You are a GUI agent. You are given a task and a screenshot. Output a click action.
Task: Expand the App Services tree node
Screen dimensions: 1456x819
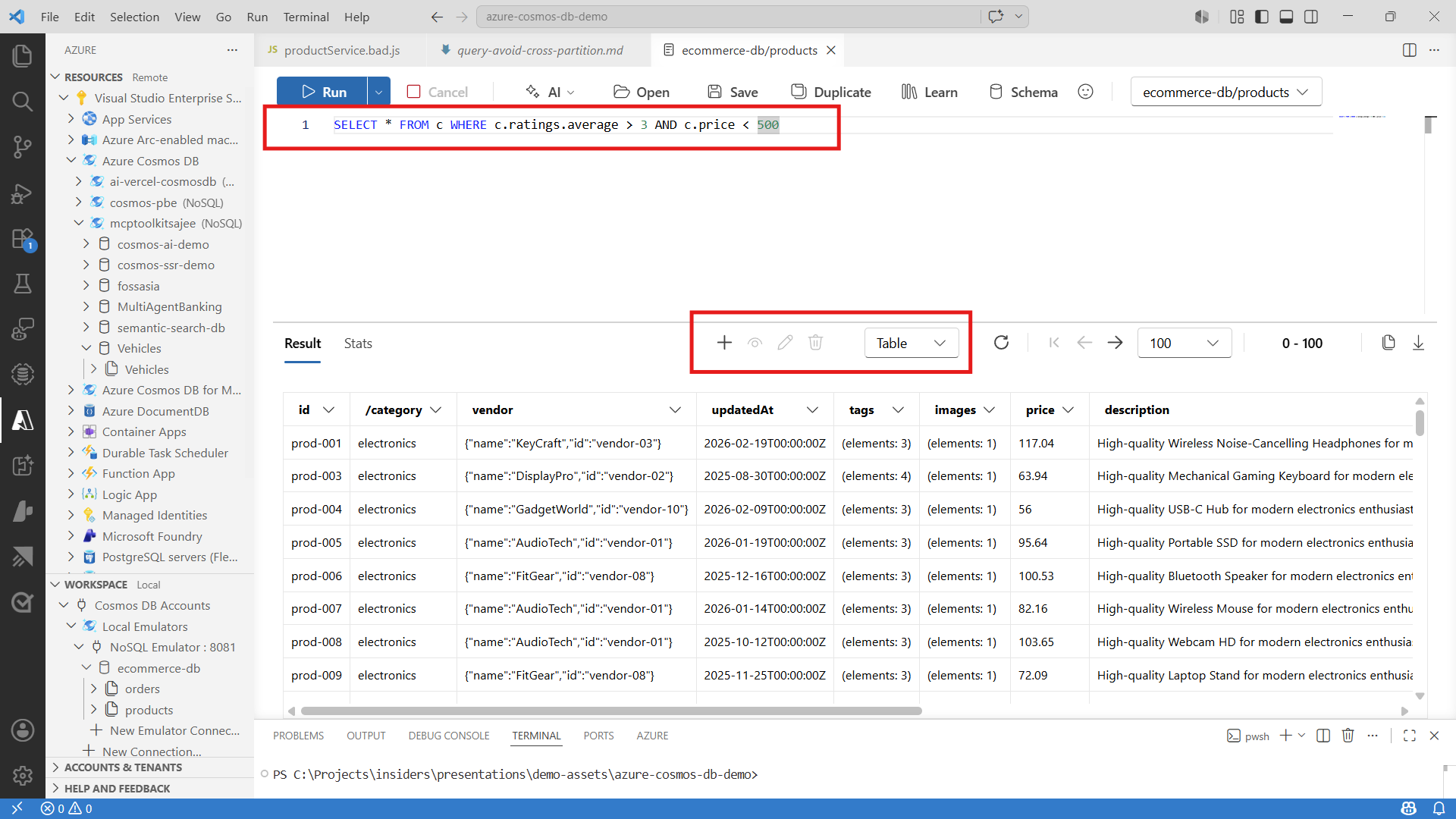pos(71,119)
